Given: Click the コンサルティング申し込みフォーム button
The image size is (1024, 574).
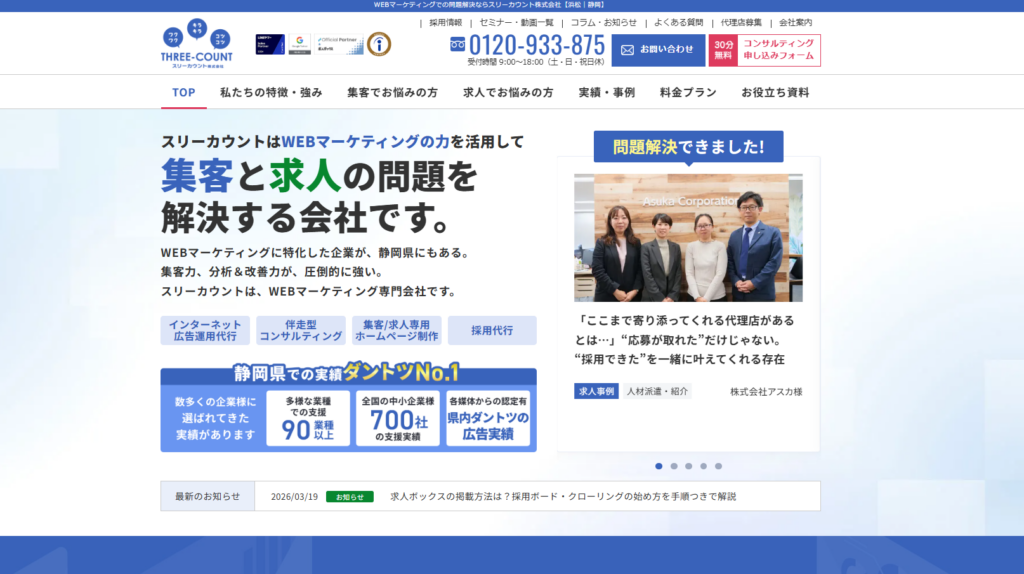Looking at the screenshot, I should (x=778, y=50).
